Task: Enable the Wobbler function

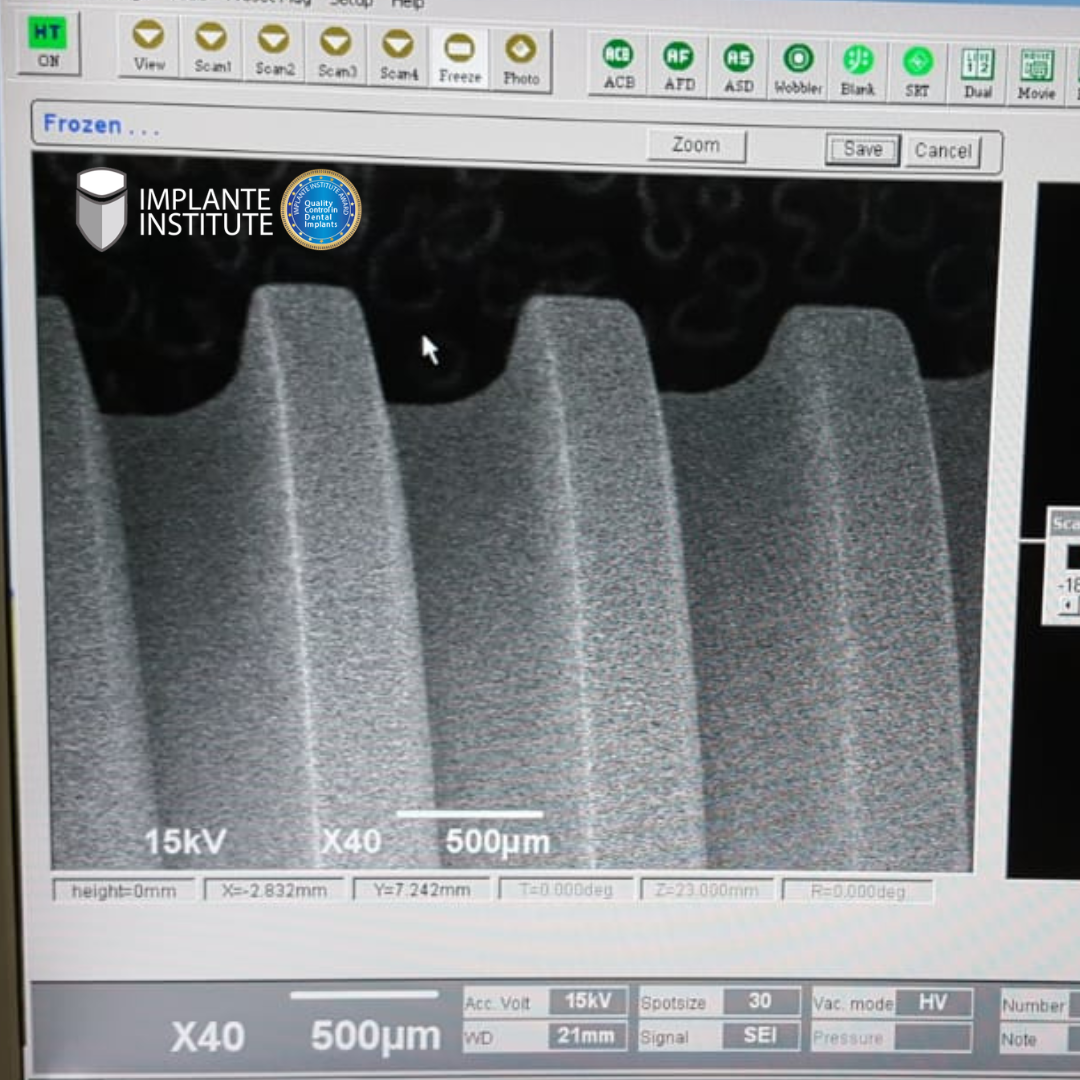Action: tap(797, 69)
